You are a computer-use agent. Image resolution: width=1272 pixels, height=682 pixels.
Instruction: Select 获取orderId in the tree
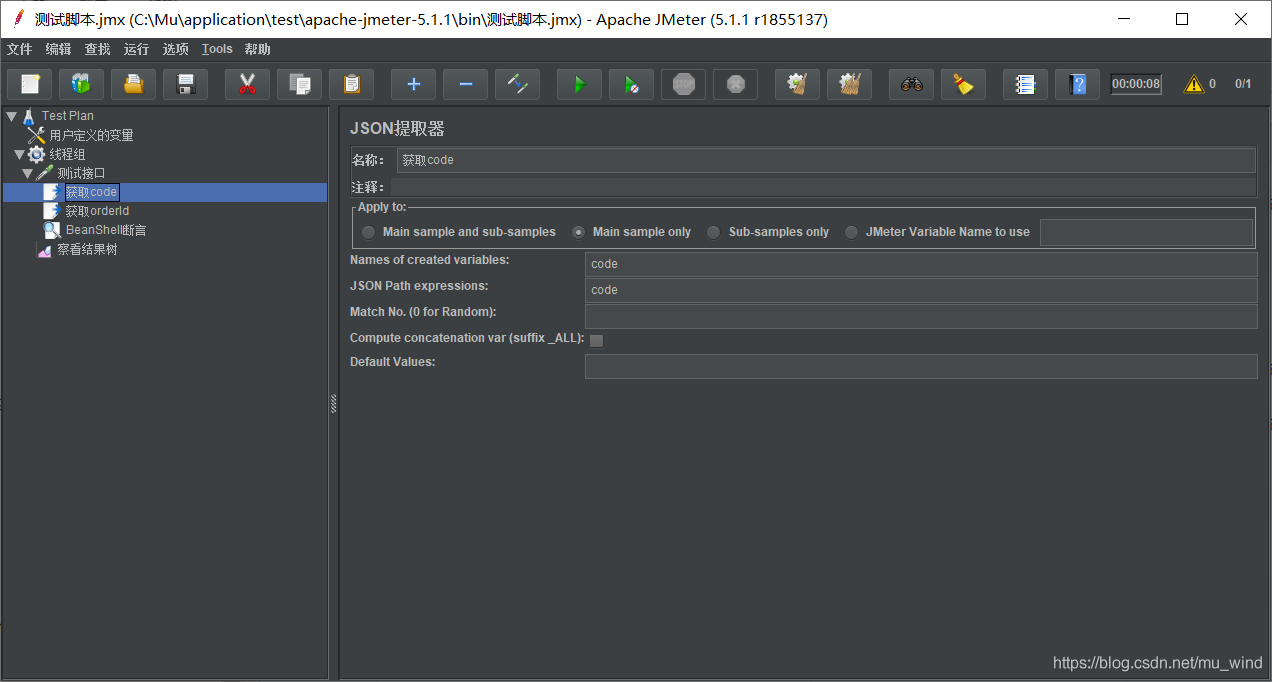pos(97,211)
